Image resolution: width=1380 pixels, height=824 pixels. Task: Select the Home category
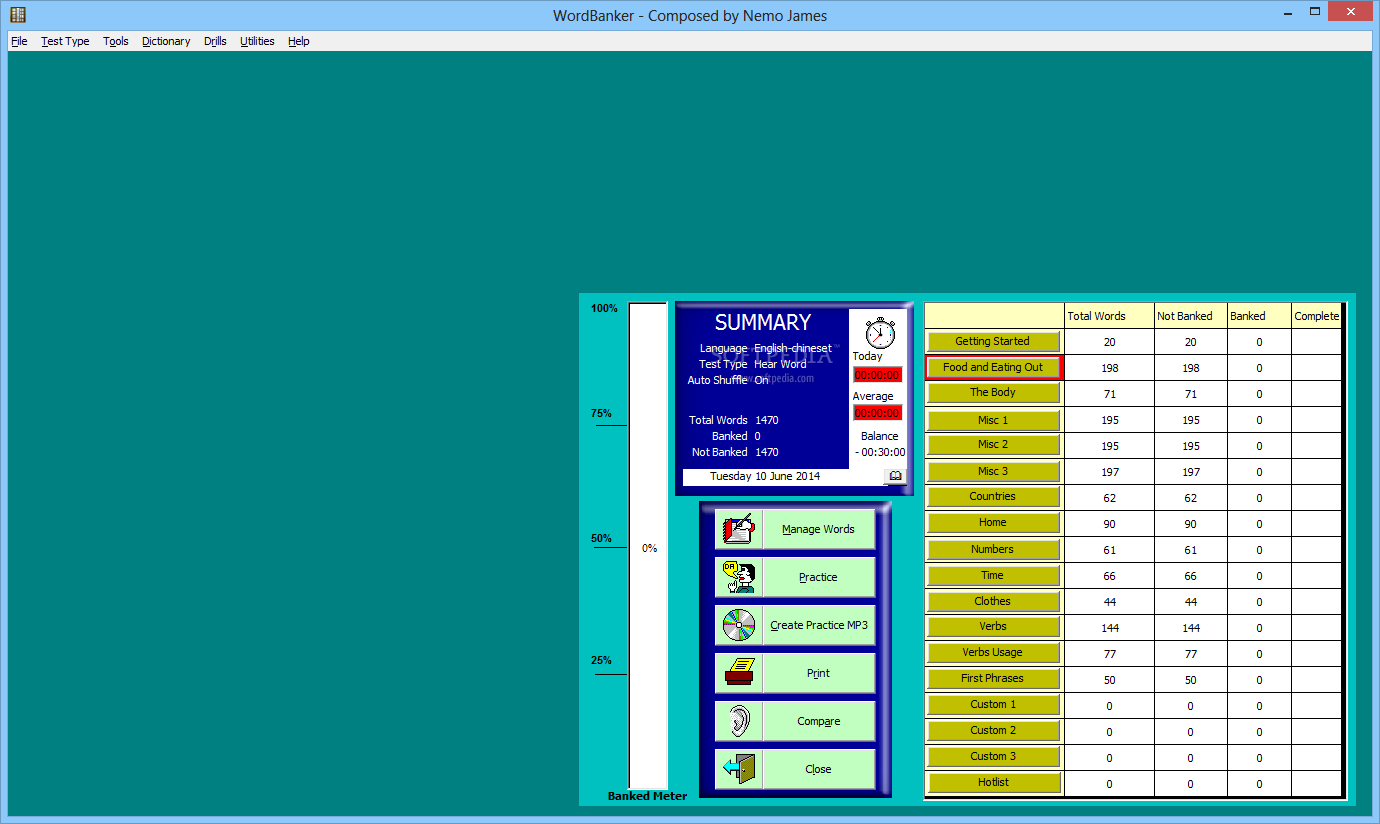(993, 523)
